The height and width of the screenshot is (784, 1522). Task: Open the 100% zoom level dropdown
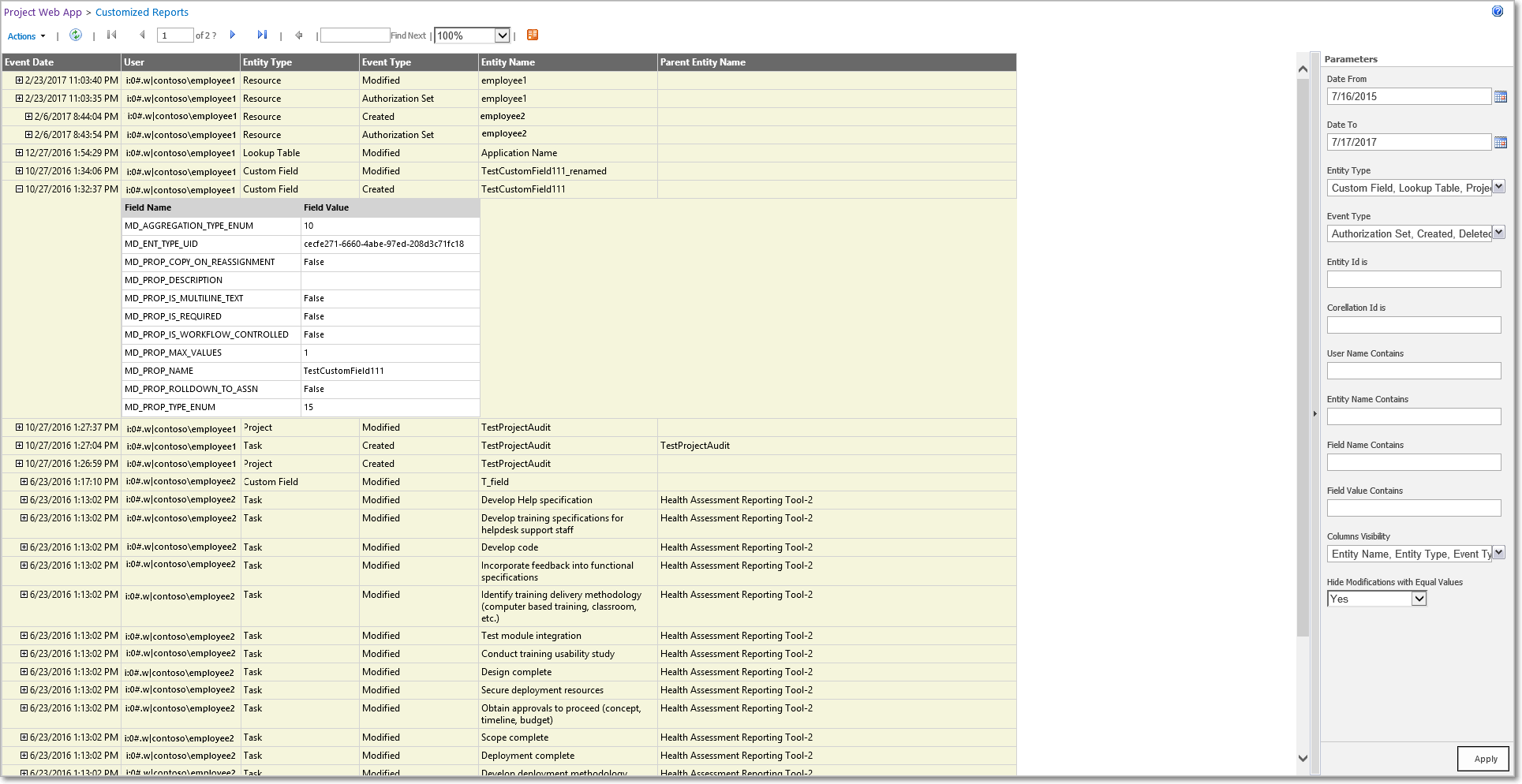pos(472,35)
